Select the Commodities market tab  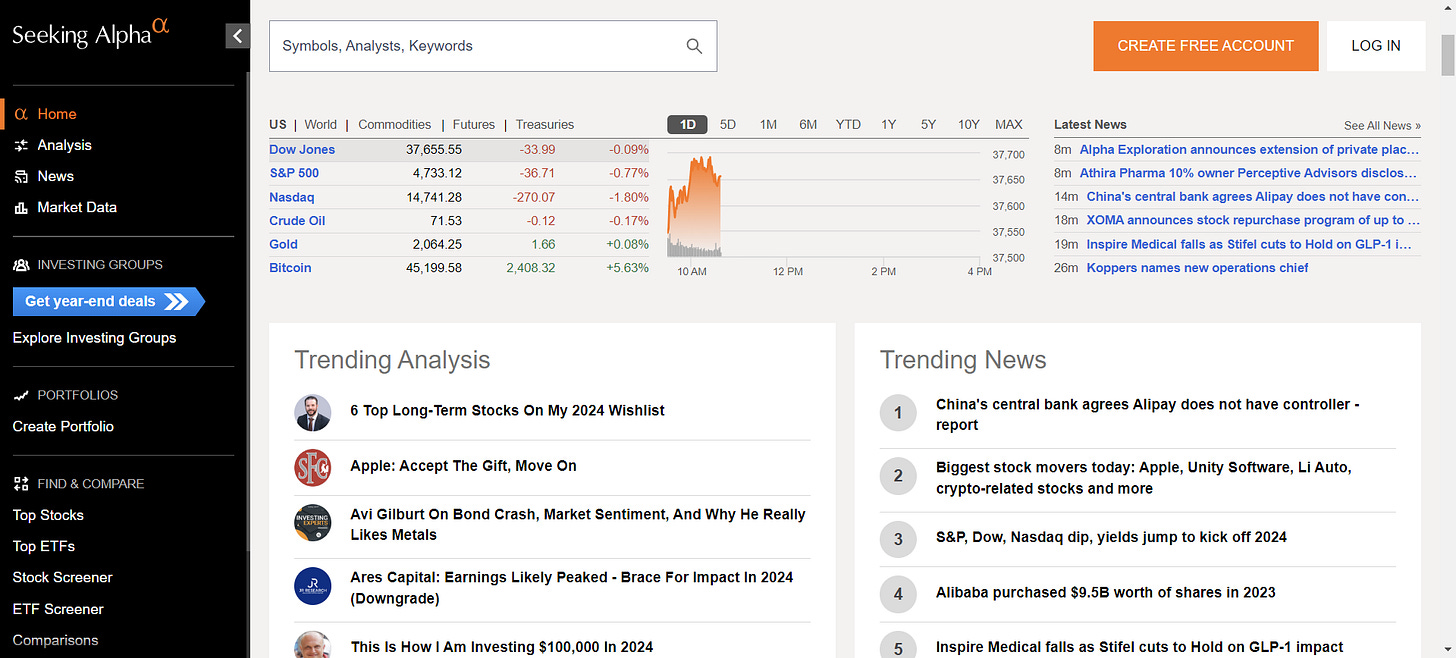click(395, 125)
